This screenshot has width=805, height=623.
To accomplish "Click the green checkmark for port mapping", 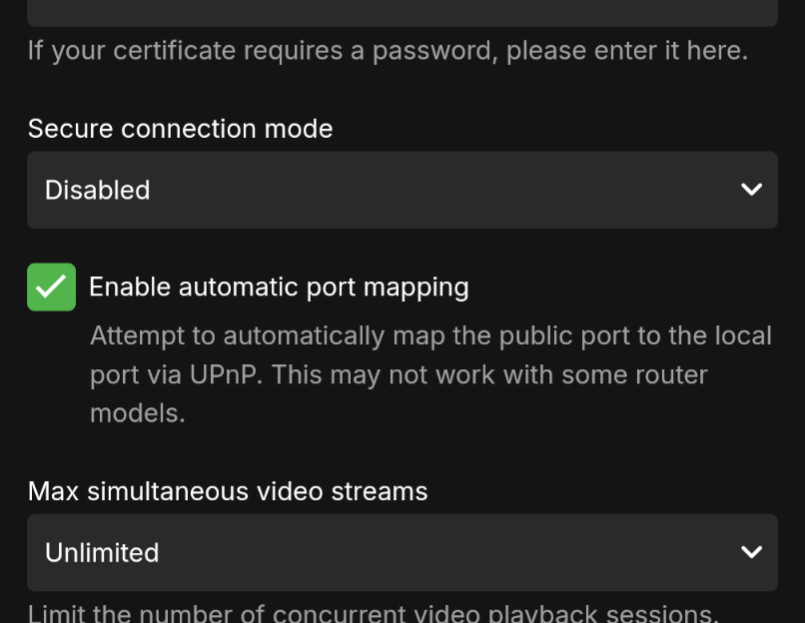I will click(51, 287).
